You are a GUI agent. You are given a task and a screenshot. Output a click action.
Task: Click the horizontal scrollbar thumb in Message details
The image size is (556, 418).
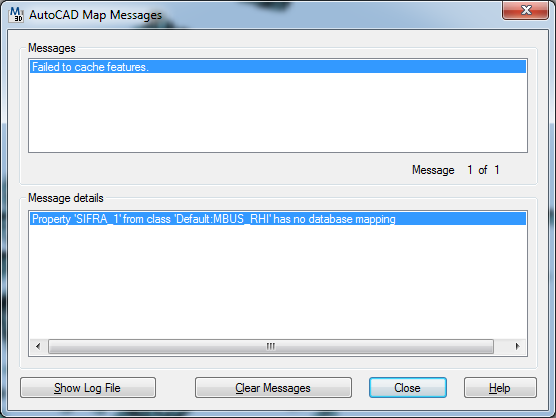[x=271, y=346]
